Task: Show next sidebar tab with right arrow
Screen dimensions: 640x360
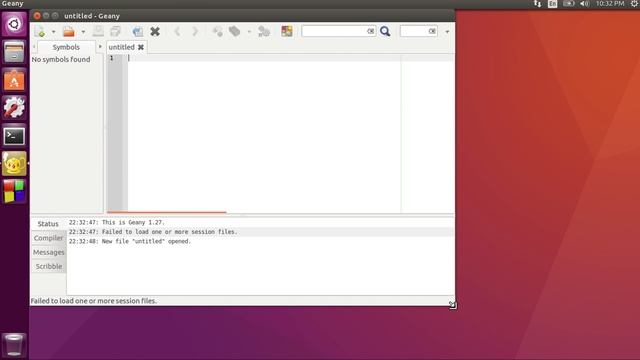Action: coord(100,47)
